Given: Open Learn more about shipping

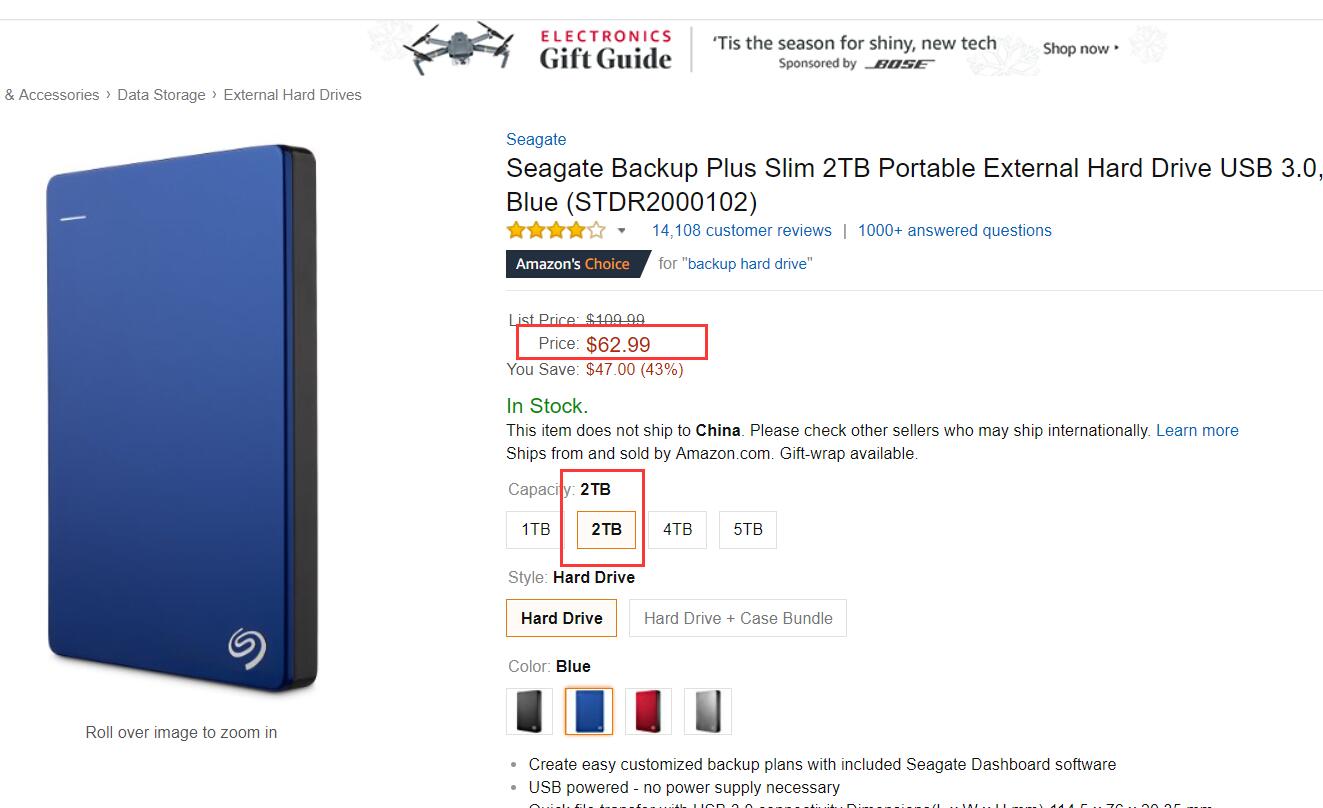Looking at the screenshot, I should pos(1197,430).
